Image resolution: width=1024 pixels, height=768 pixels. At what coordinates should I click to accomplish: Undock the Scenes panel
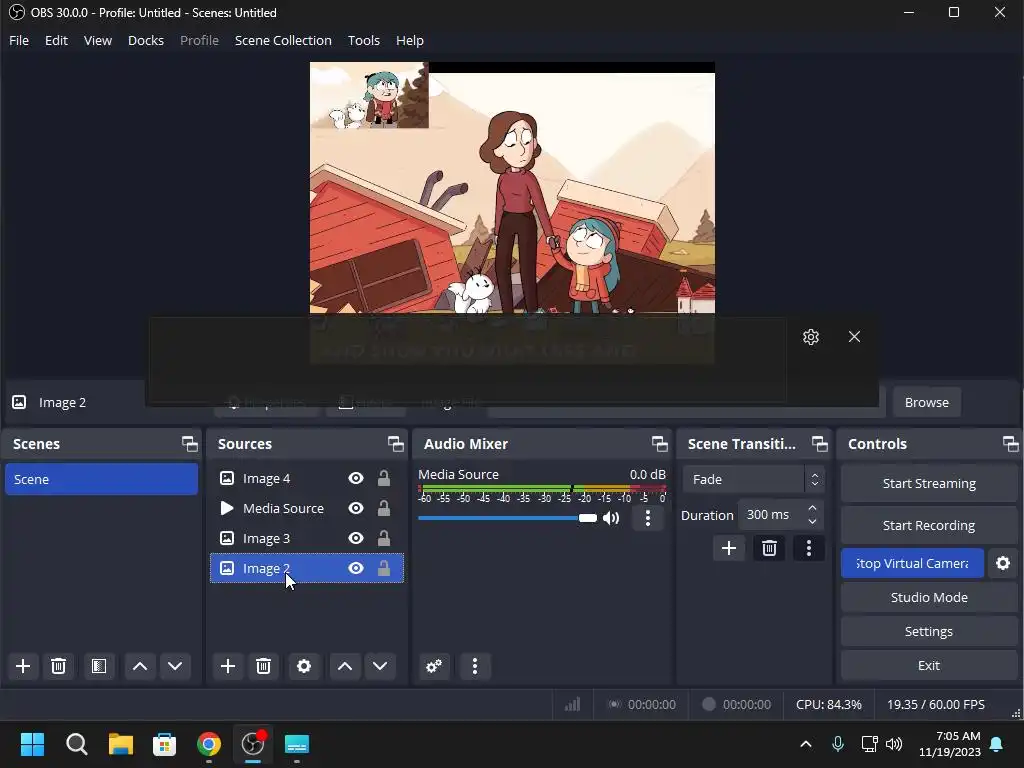[189, 444]
